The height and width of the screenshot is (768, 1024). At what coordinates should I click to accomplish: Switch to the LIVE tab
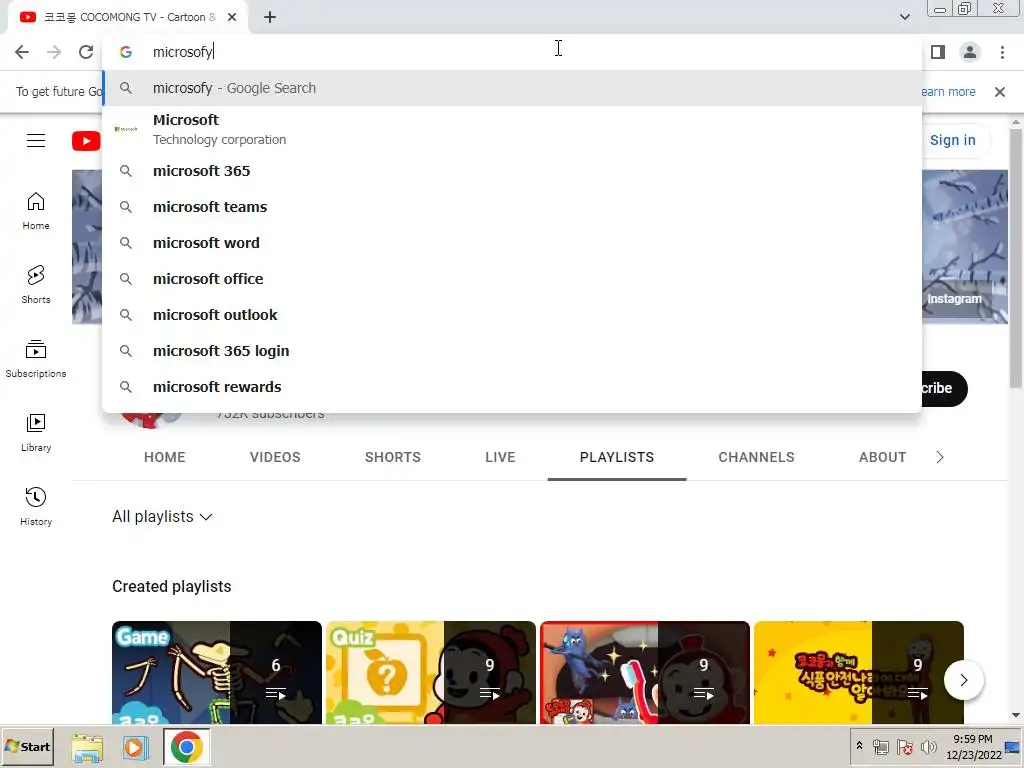pos(500,457)
